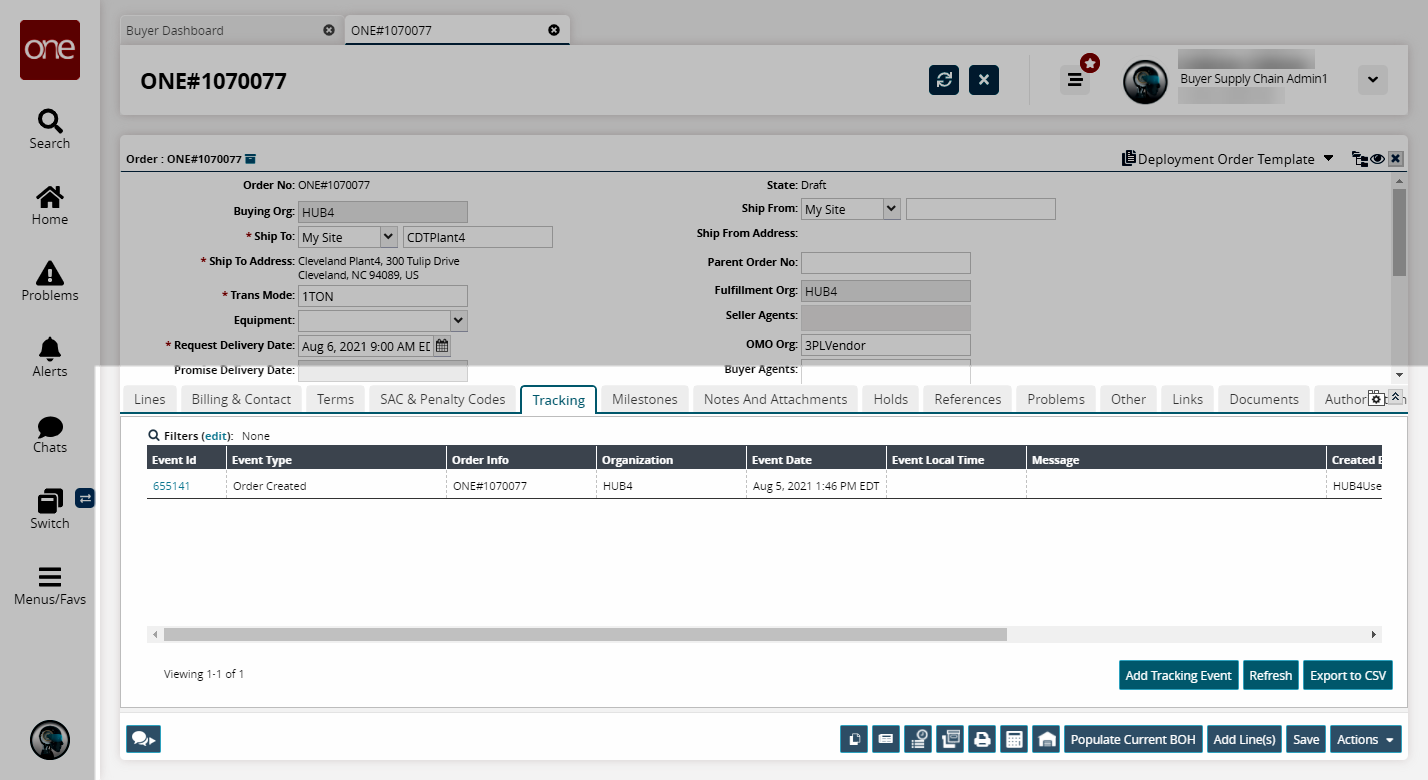Open the Equipment dropdown

pos(458,321)
